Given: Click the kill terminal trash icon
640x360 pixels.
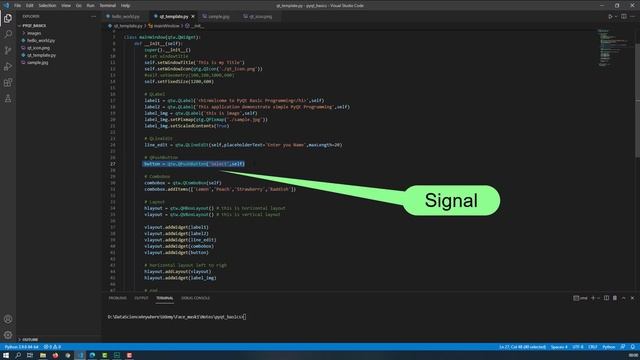Looking at the screenshot, I should (x=615, y=298).
